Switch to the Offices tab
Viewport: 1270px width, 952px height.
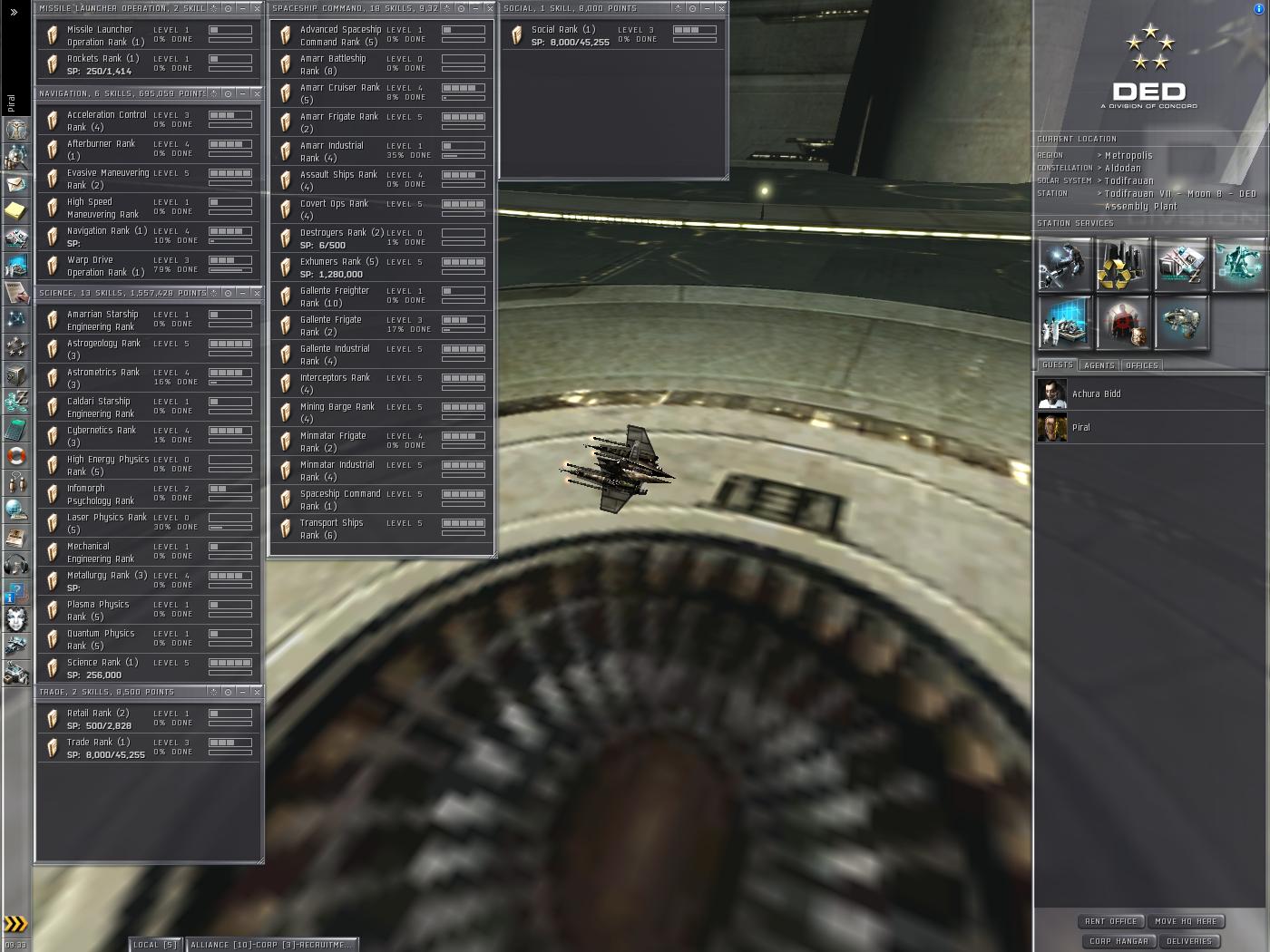1142,365
